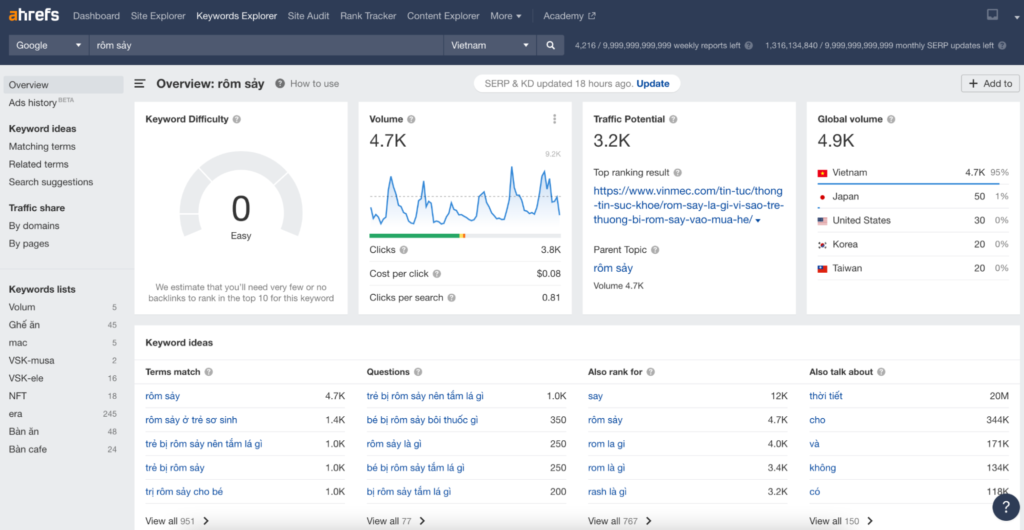The height and width of the screenshot is (530, 1024).
Task: Click the Clicks per search help icon
Action: pos(451,298)
